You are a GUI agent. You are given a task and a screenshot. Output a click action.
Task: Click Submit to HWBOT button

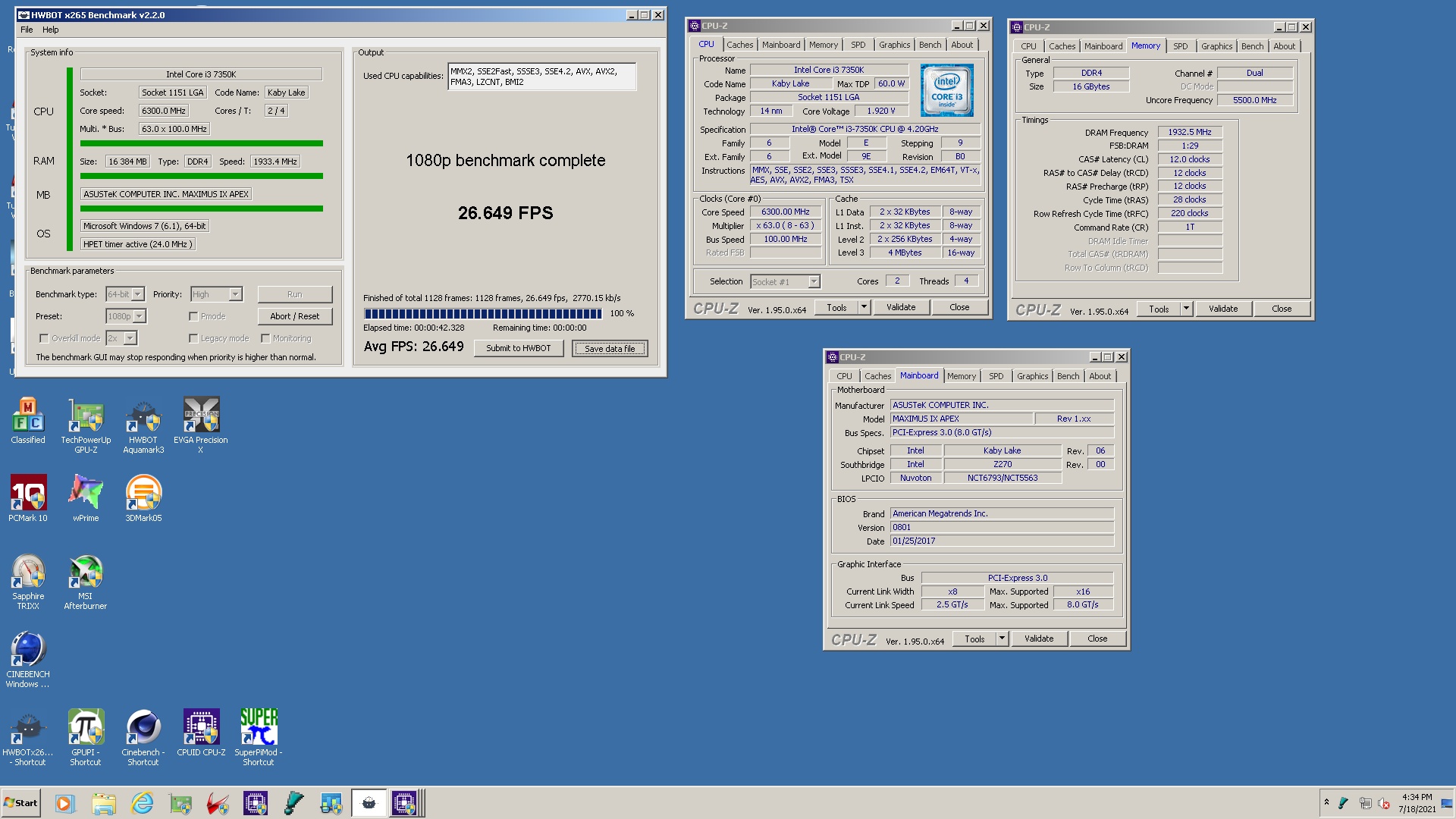coord(519,348)
